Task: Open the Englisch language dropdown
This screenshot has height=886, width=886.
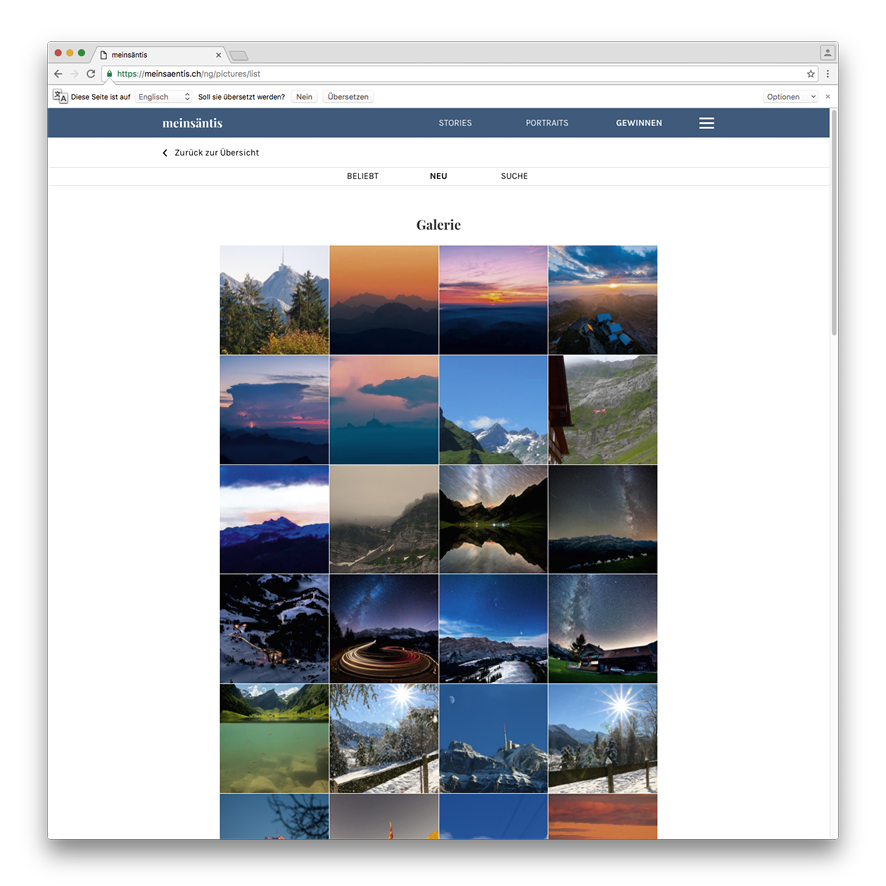Action: (164, 97)
